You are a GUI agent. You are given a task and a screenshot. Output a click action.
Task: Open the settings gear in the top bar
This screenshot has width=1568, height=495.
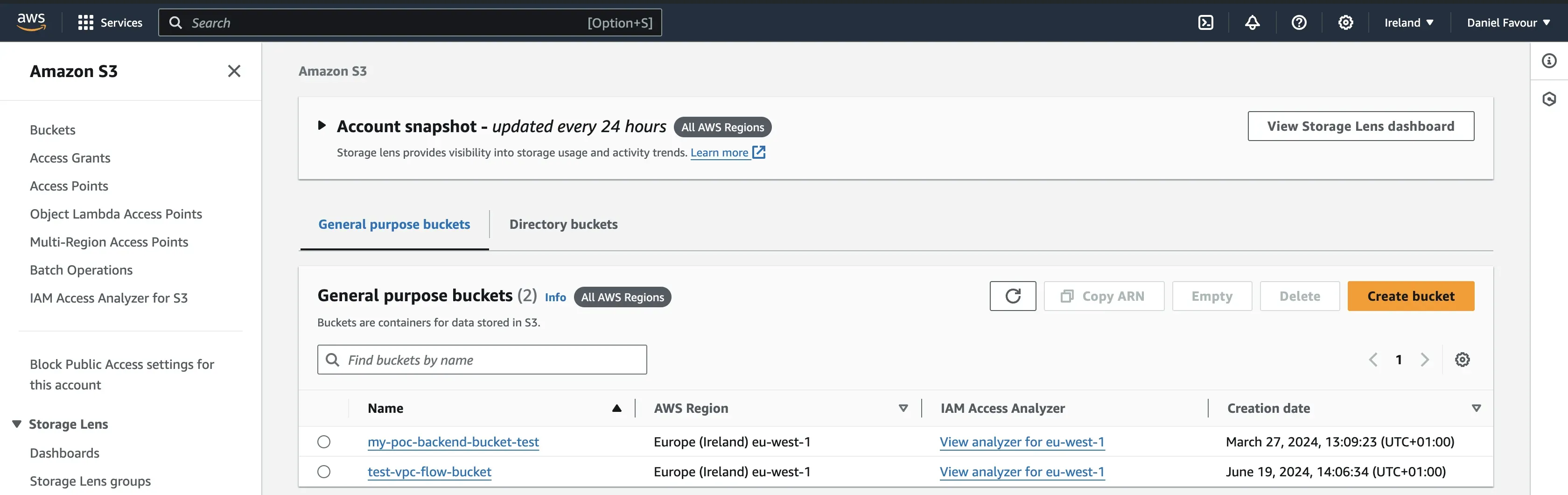[x=1345, y=22]
